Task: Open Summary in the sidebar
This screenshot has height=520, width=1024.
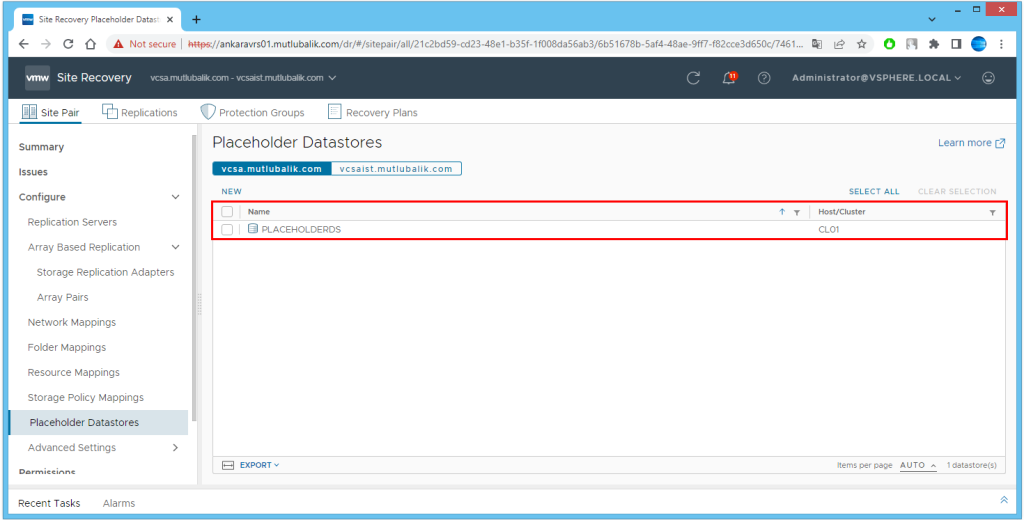Action: coord(41,147)
